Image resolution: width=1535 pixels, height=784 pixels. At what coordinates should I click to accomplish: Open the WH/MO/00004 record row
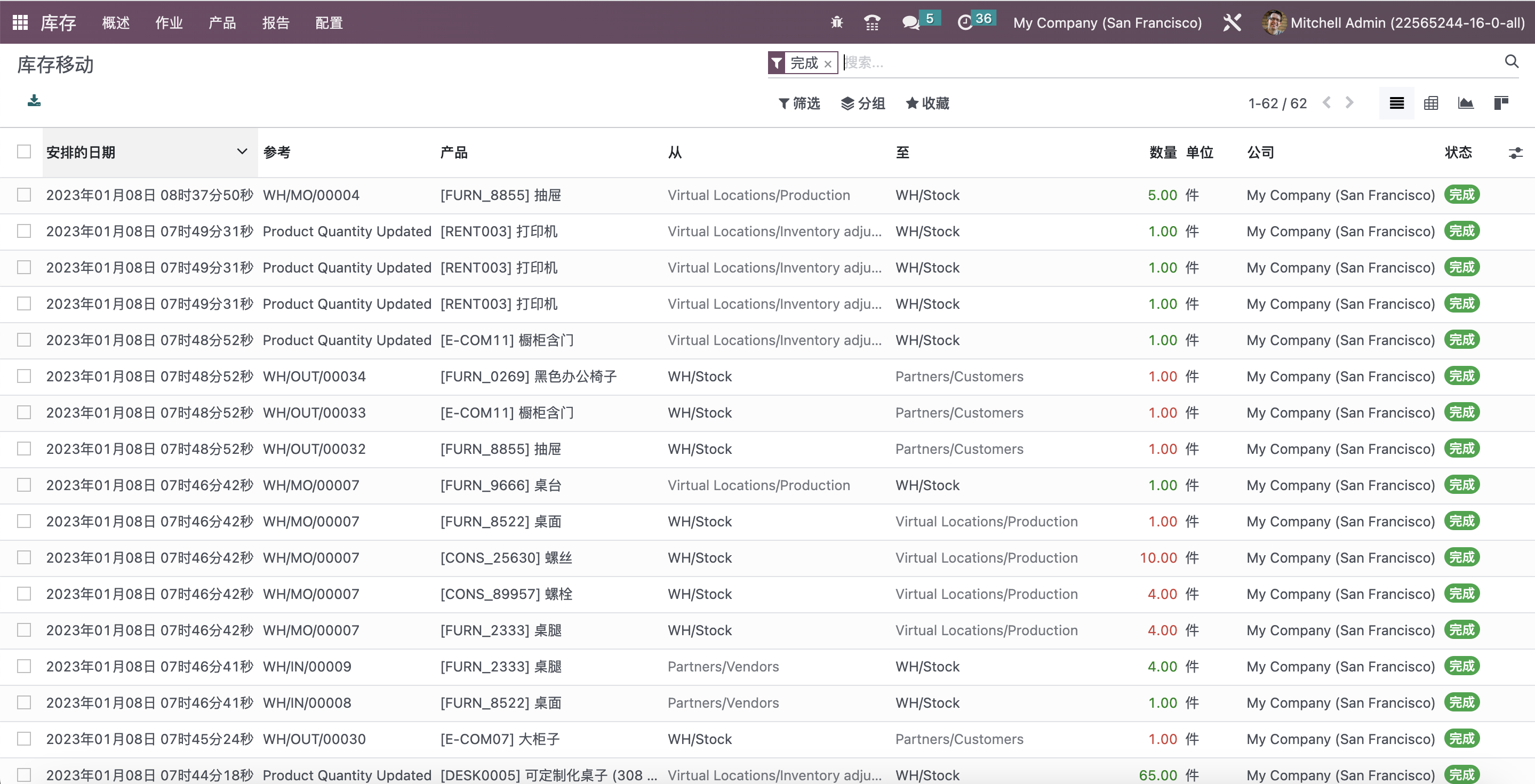[767, 195]
